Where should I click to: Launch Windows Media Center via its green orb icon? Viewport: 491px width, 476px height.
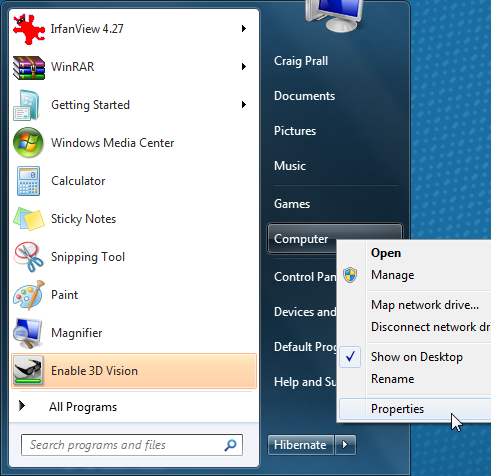click(x=28, y=143)
